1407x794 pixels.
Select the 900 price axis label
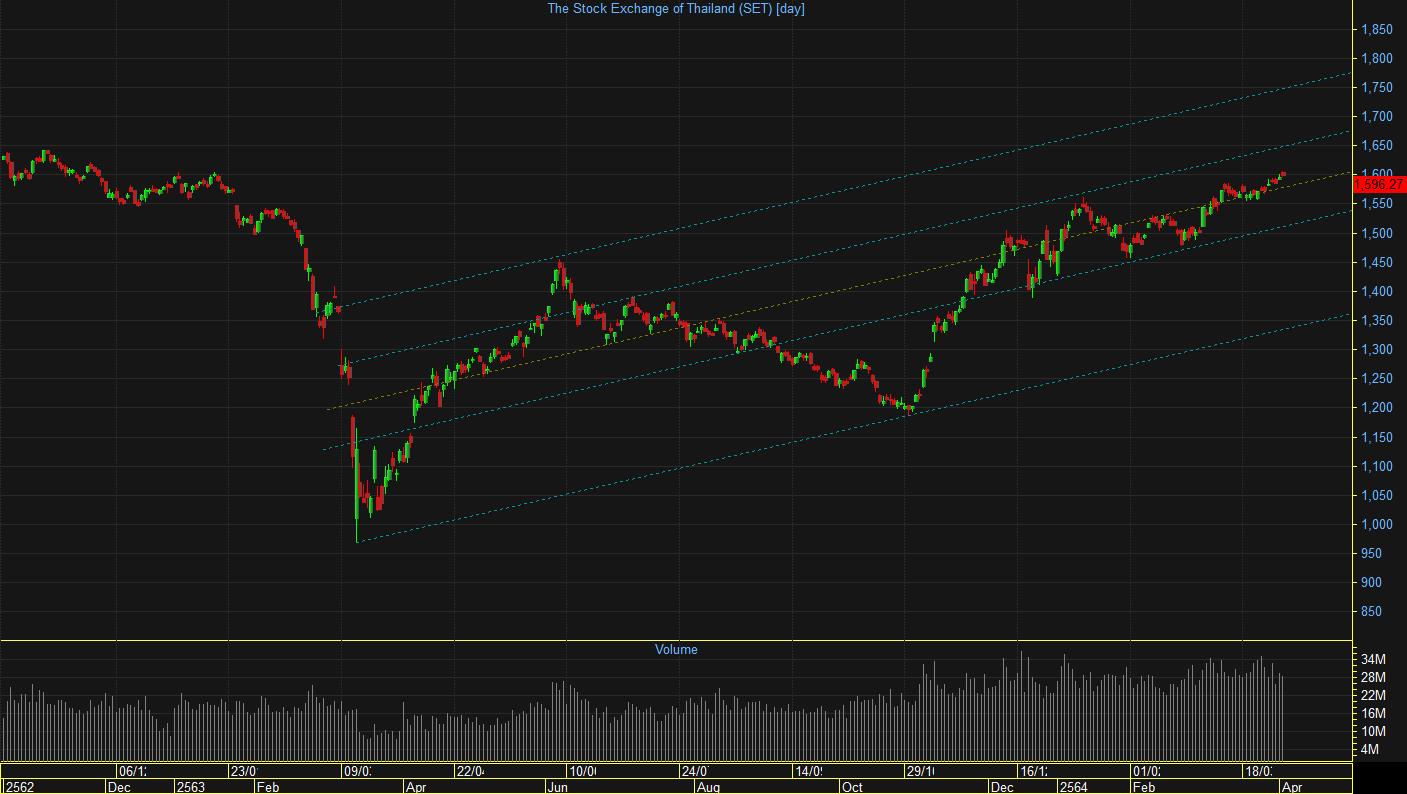click(1372, 583)
